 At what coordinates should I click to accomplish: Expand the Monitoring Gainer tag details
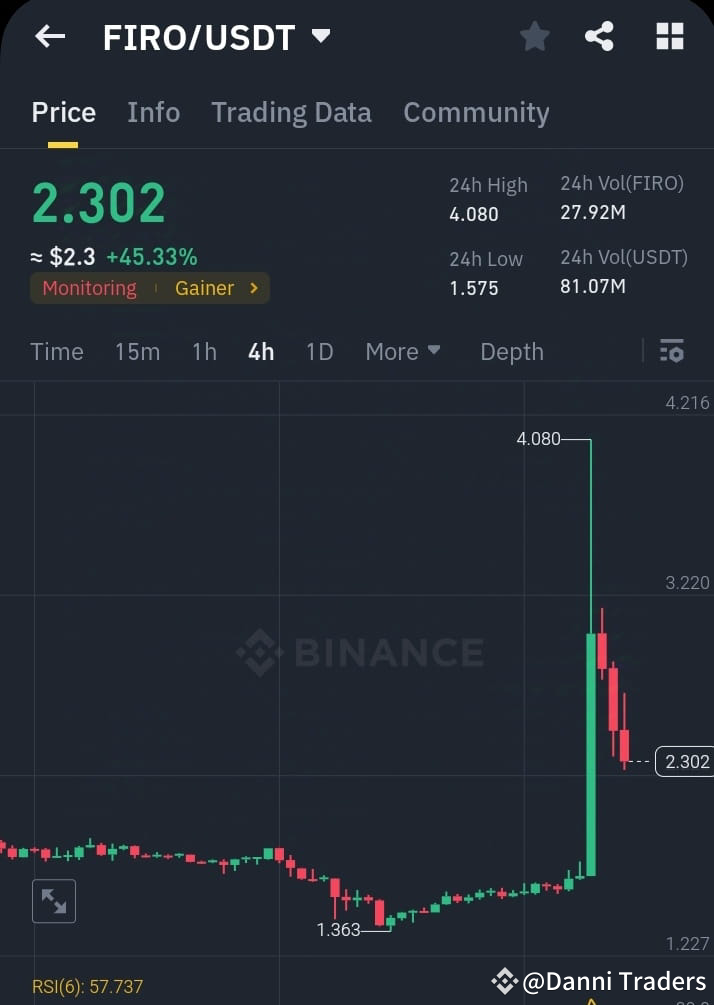[150, 288]
